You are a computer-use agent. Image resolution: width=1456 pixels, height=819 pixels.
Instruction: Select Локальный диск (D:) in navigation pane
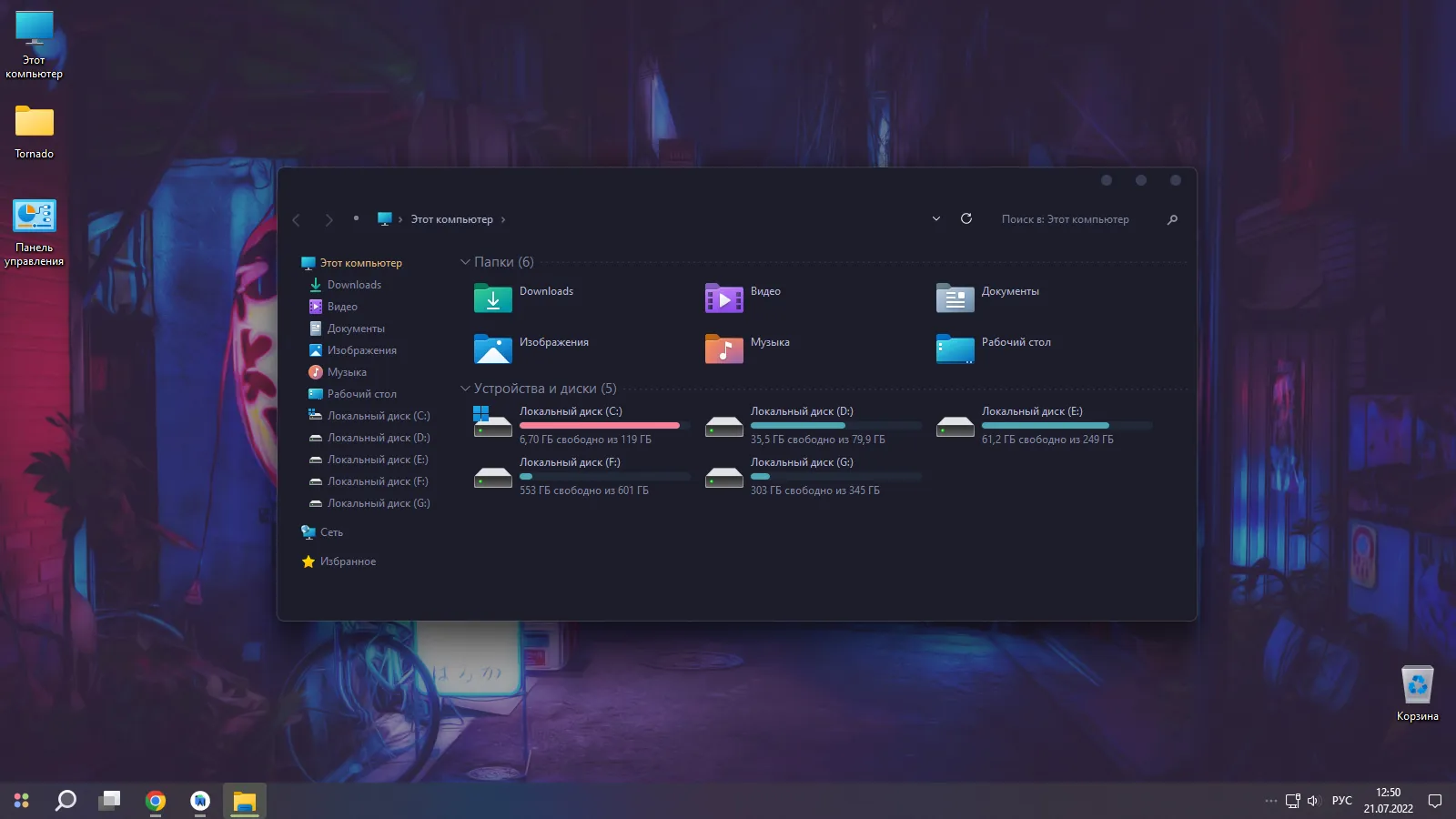[x=369, y=438]
